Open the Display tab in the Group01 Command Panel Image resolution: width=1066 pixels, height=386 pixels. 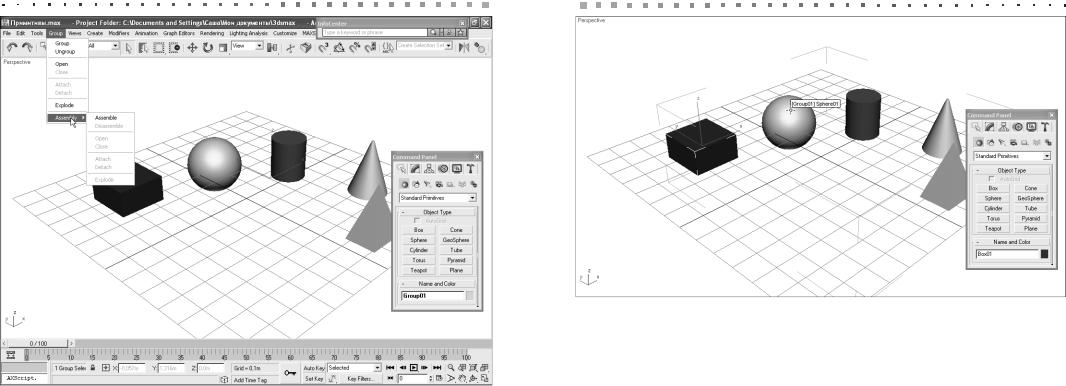(x=456, y=169)
